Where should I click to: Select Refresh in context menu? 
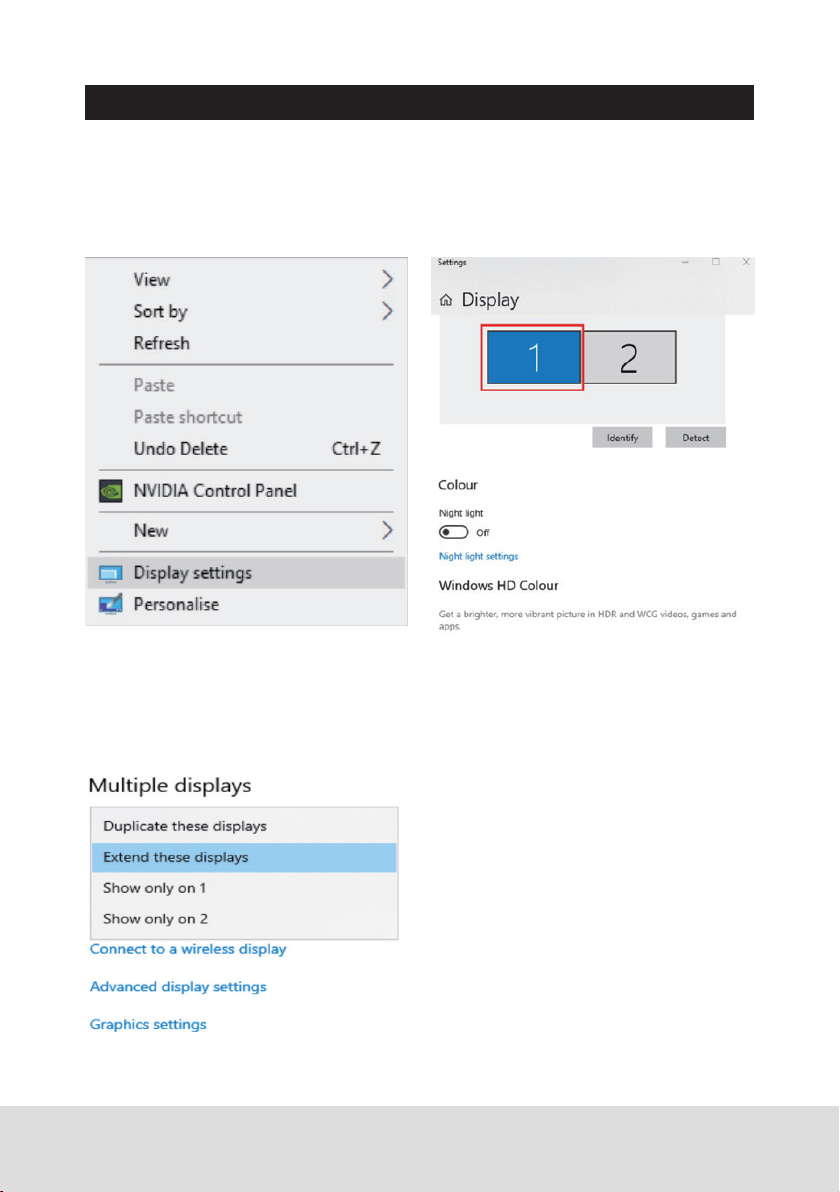[x=162, y=343]
